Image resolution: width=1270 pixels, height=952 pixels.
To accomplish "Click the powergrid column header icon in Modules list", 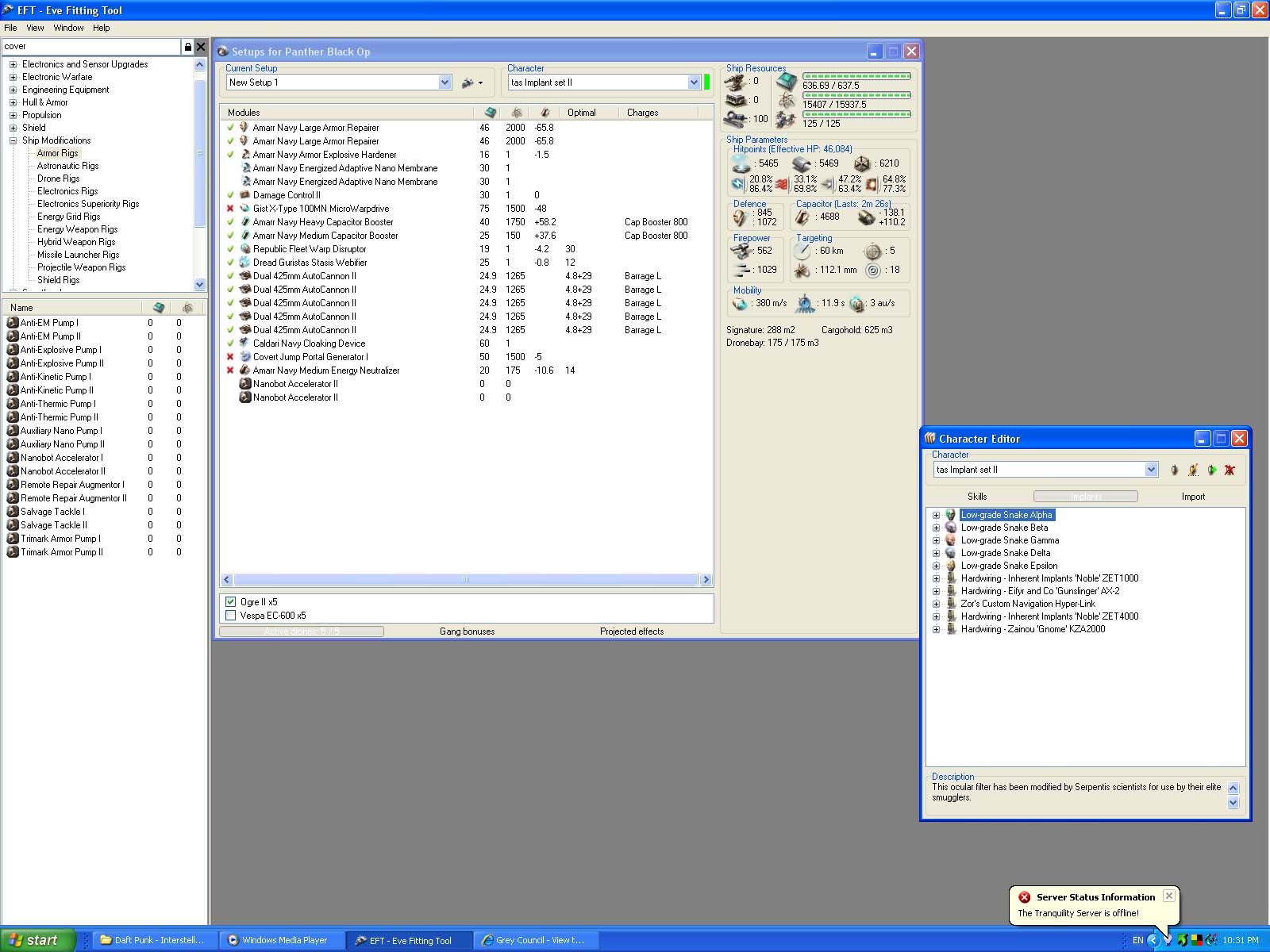I will coord(517,113).
